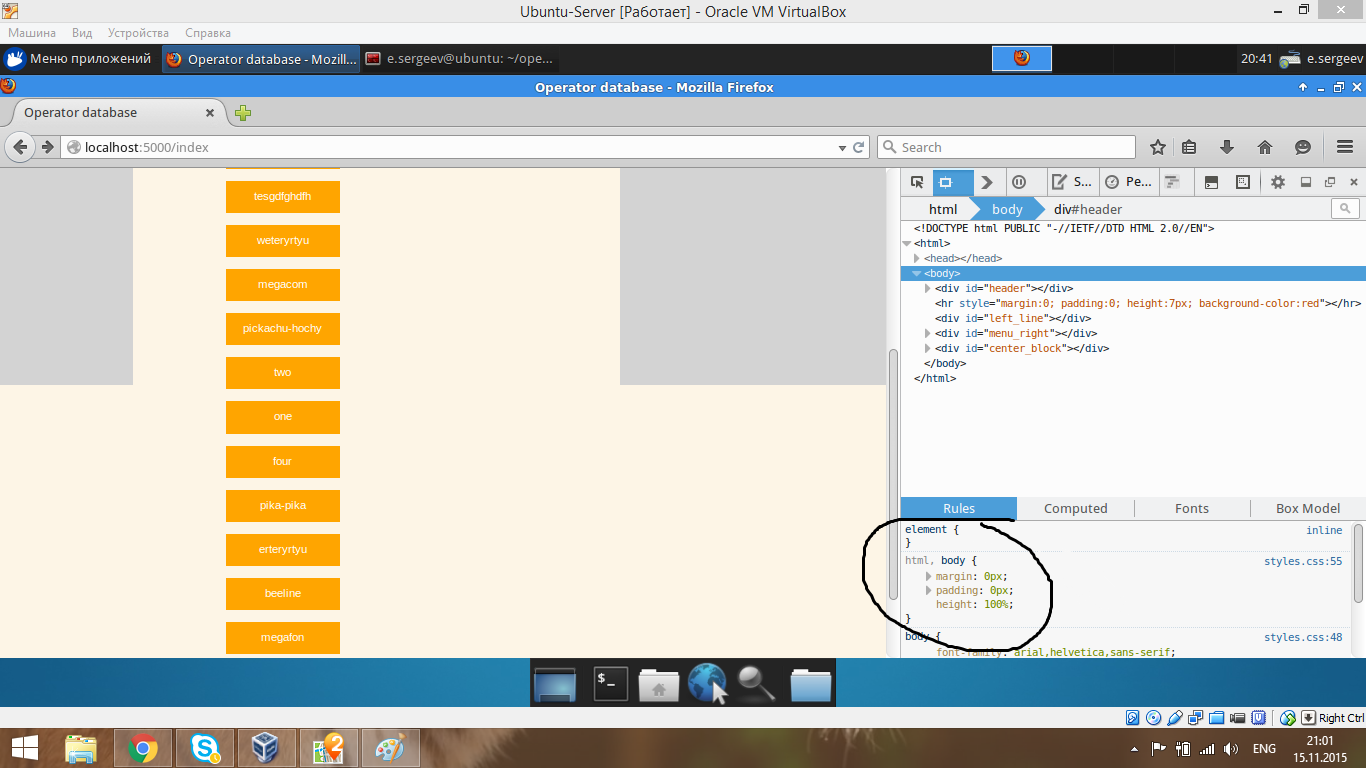
Task: Open styles.css:48 source link
Action: click(x=1303, y=637)
